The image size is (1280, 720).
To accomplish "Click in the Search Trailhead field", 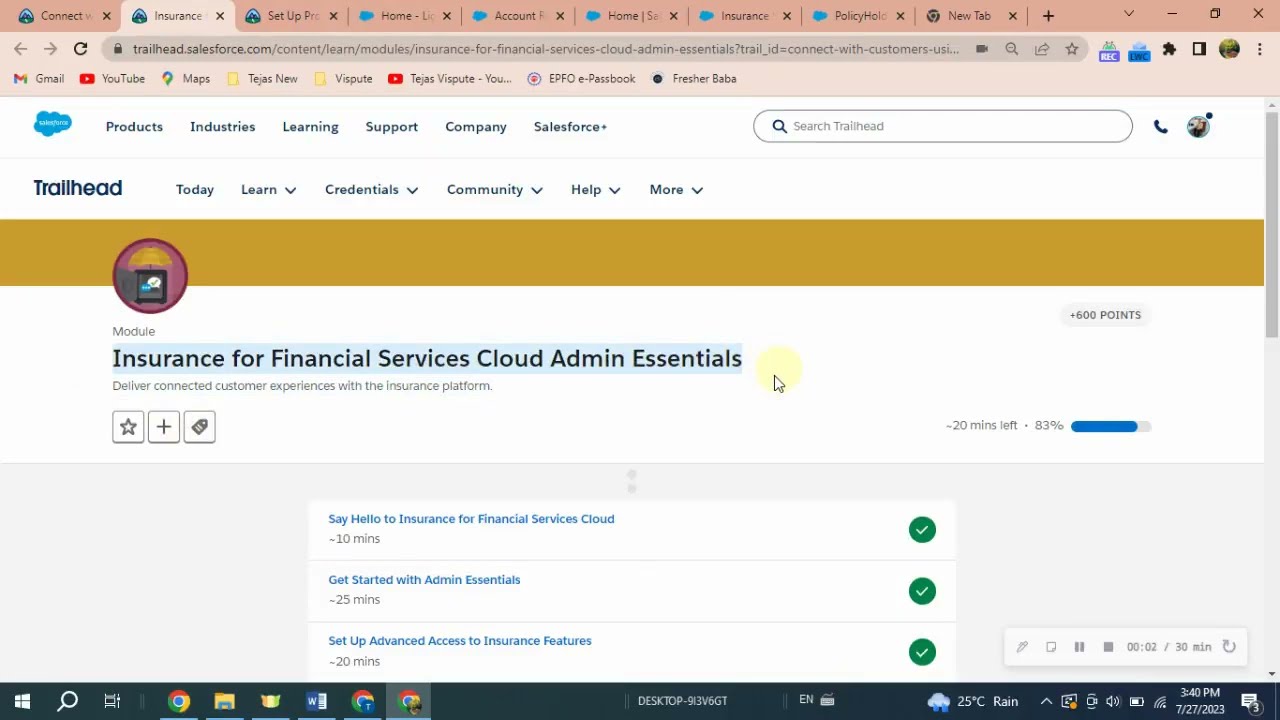I will coord(943,126).
